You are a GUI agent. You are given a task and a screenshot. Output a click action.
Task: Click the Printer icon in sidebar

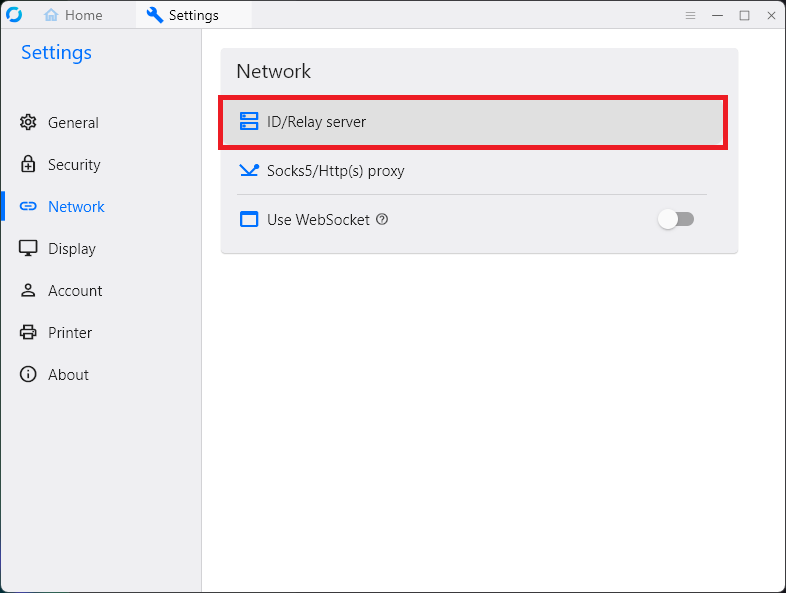pyautogui.click(x=28, y=333)
